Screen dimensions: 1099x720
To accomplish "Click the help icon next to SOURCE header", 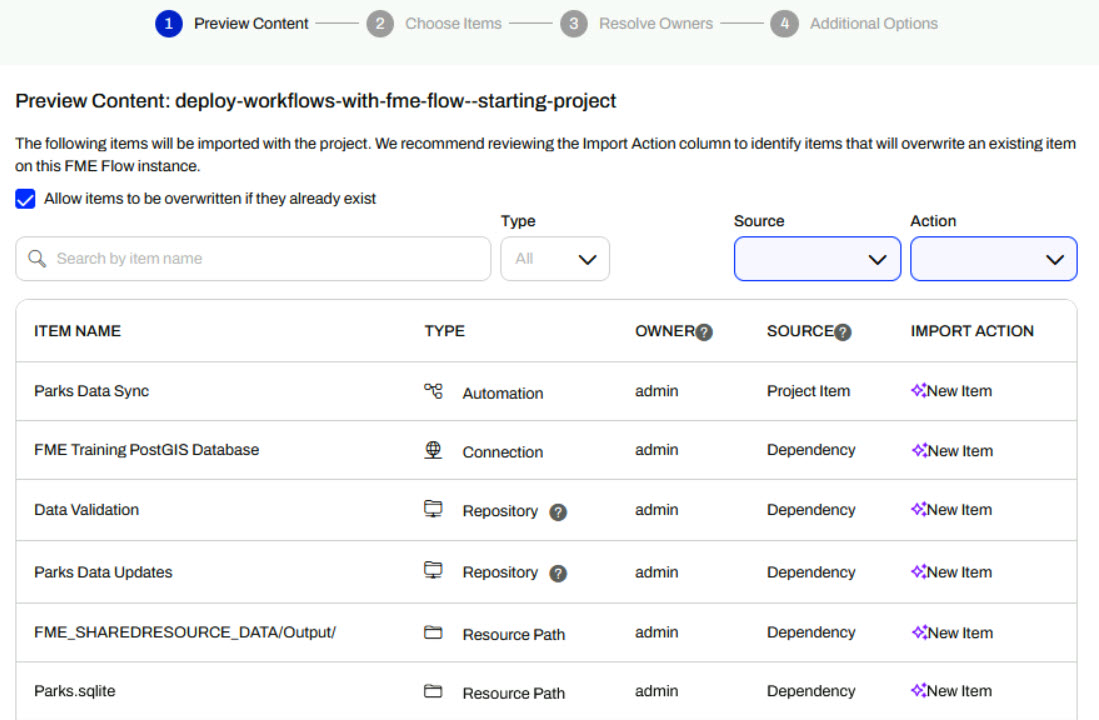I will 842,332.
